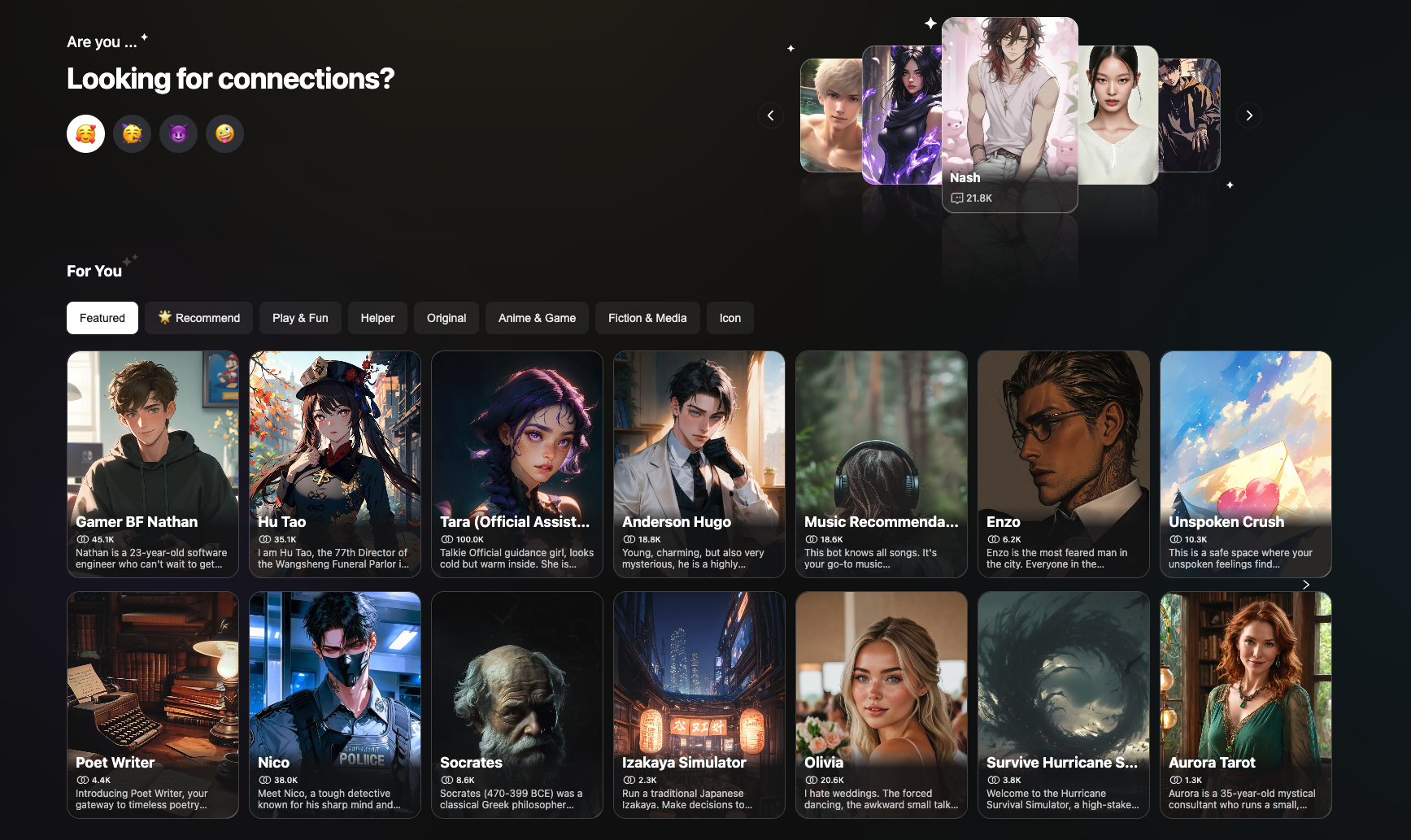The height and width of the screenshot is (840, 1411).
Task: Pick the purple devil emoji mood
Action: coord(178,133)
